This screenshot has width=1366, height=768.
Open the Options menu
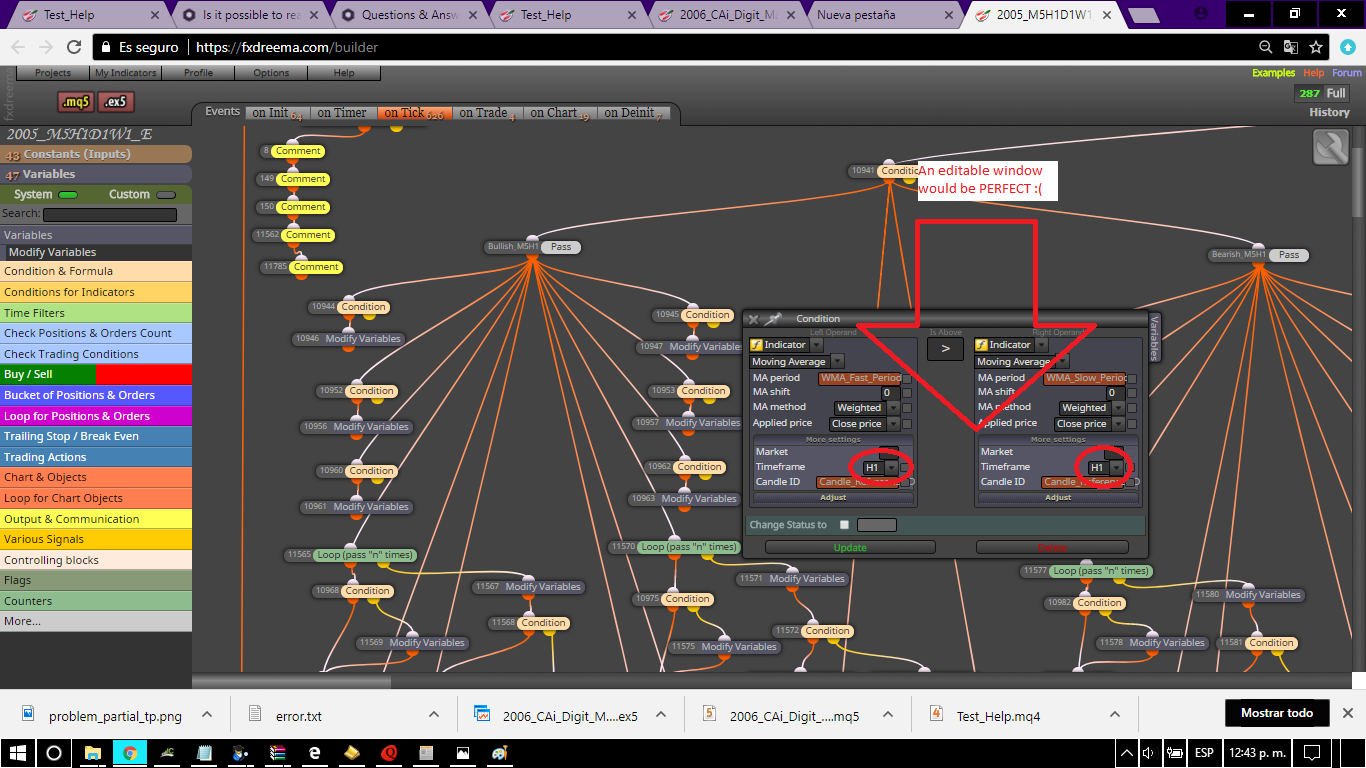pos(271,73)
